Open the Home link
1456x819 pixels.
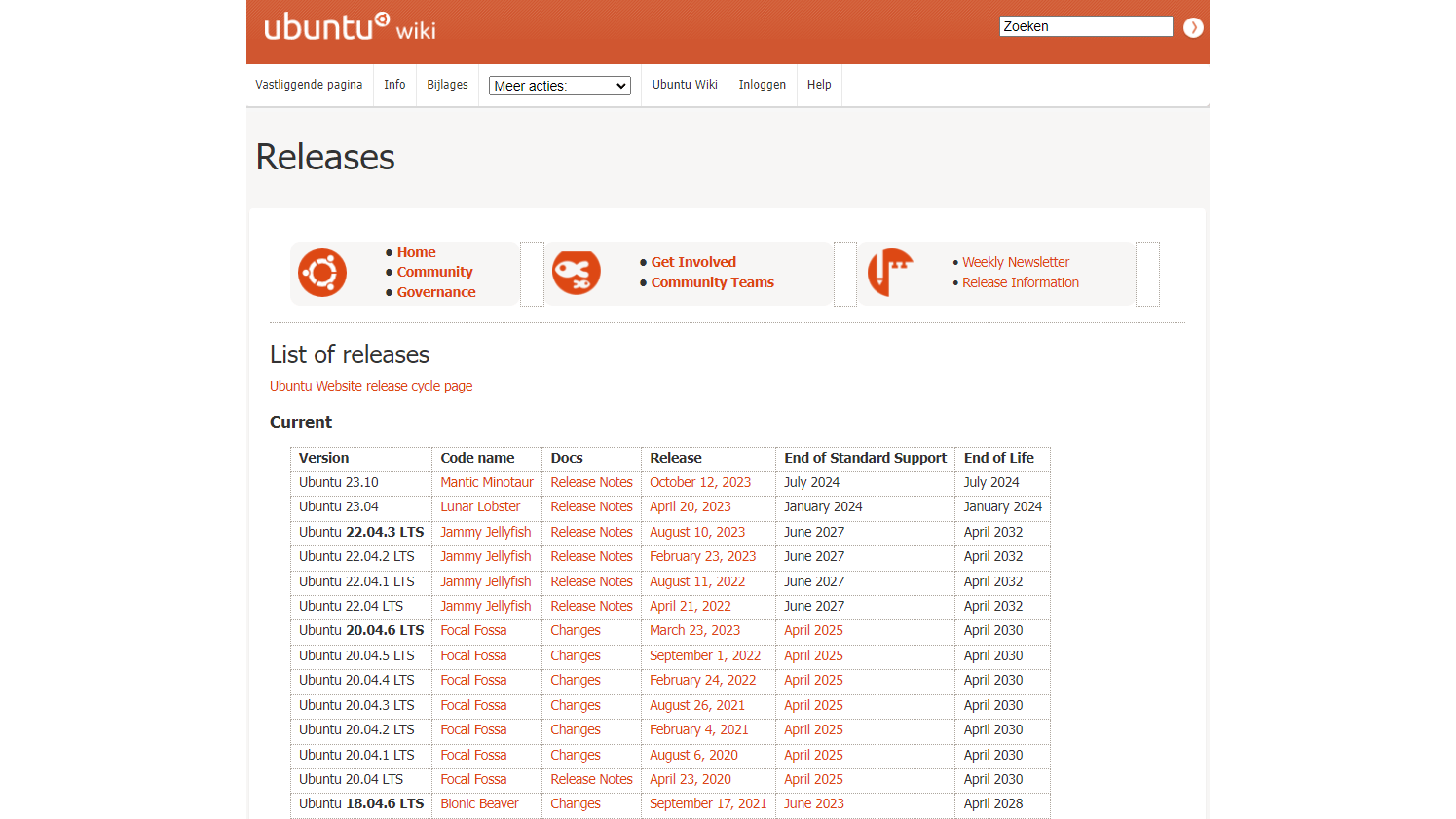point(416,252)
